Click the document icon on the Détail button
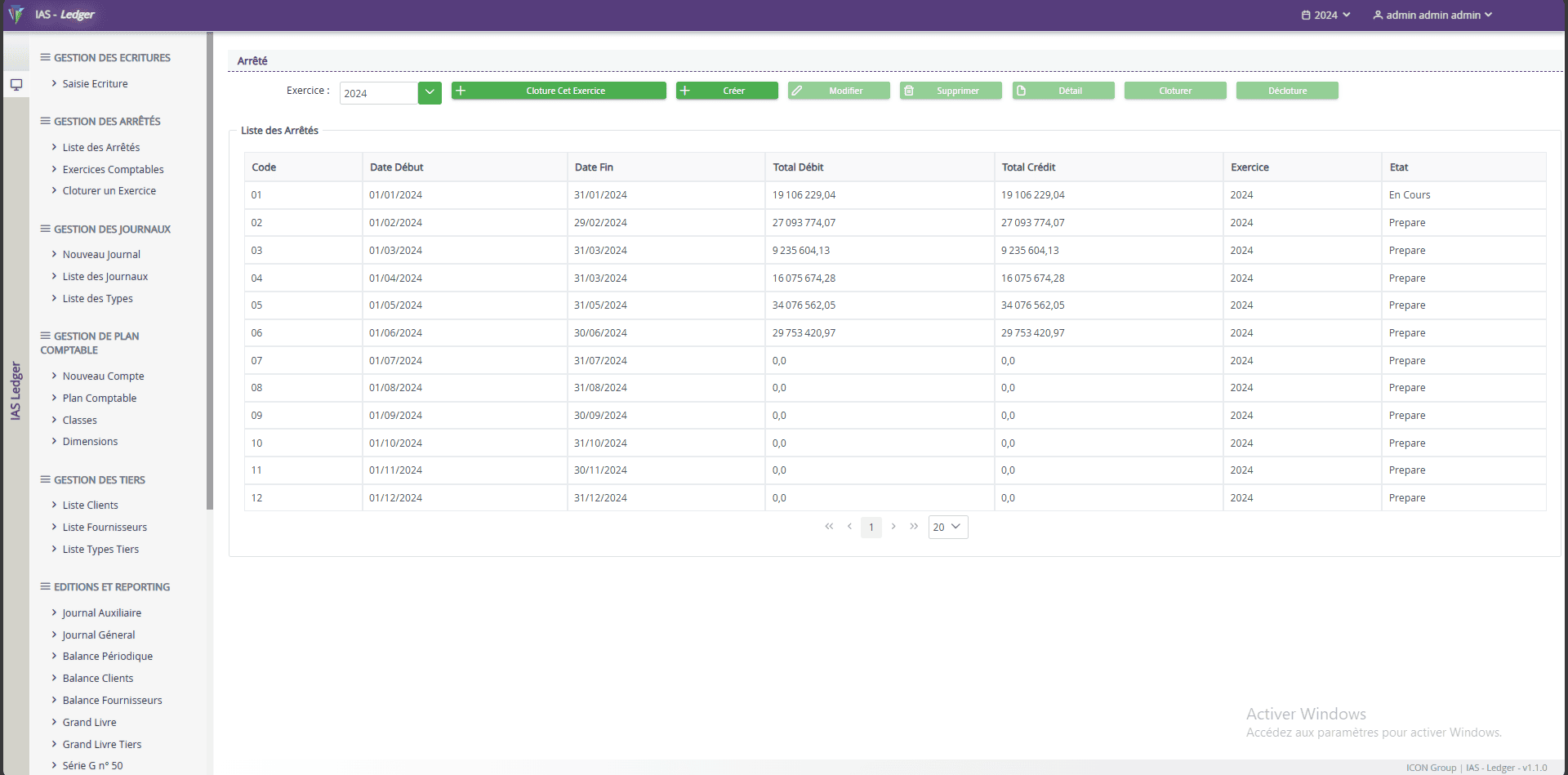 [x=1022, y=91]
